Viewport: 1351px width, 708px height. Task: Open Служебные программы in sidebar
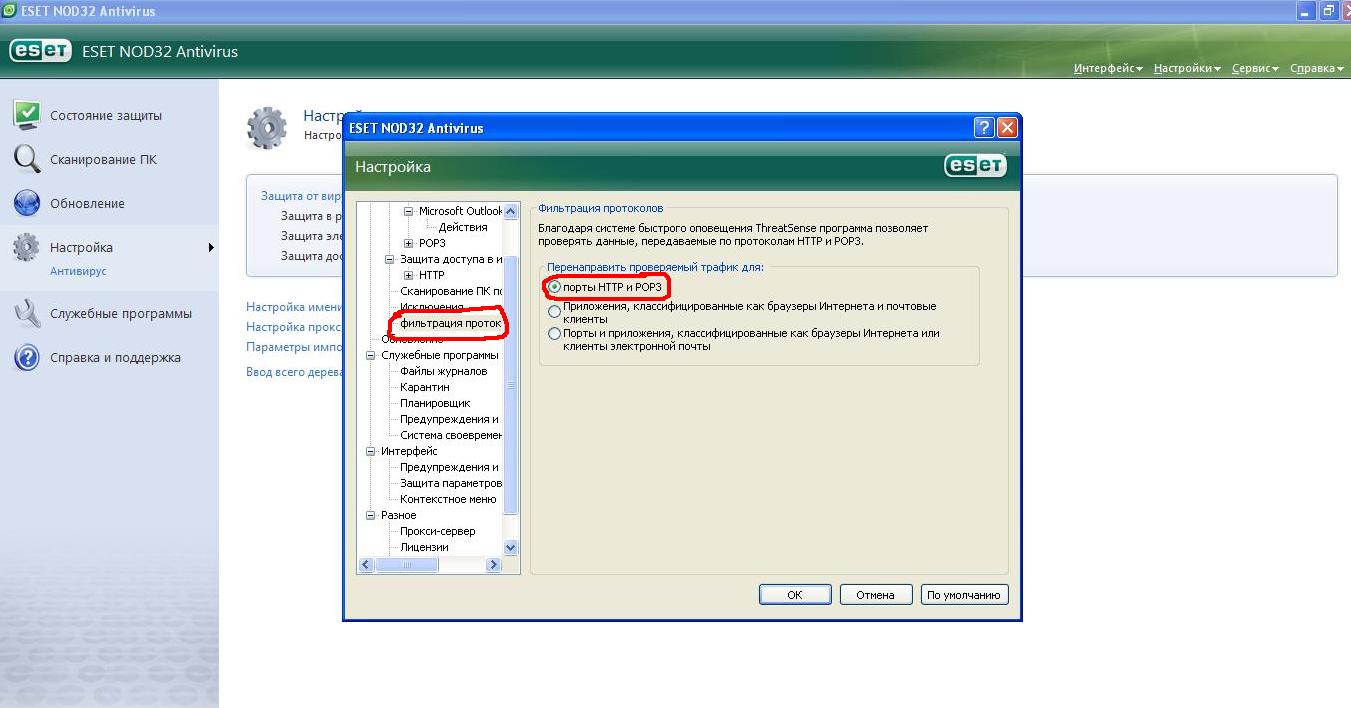[x=121, y=313]
